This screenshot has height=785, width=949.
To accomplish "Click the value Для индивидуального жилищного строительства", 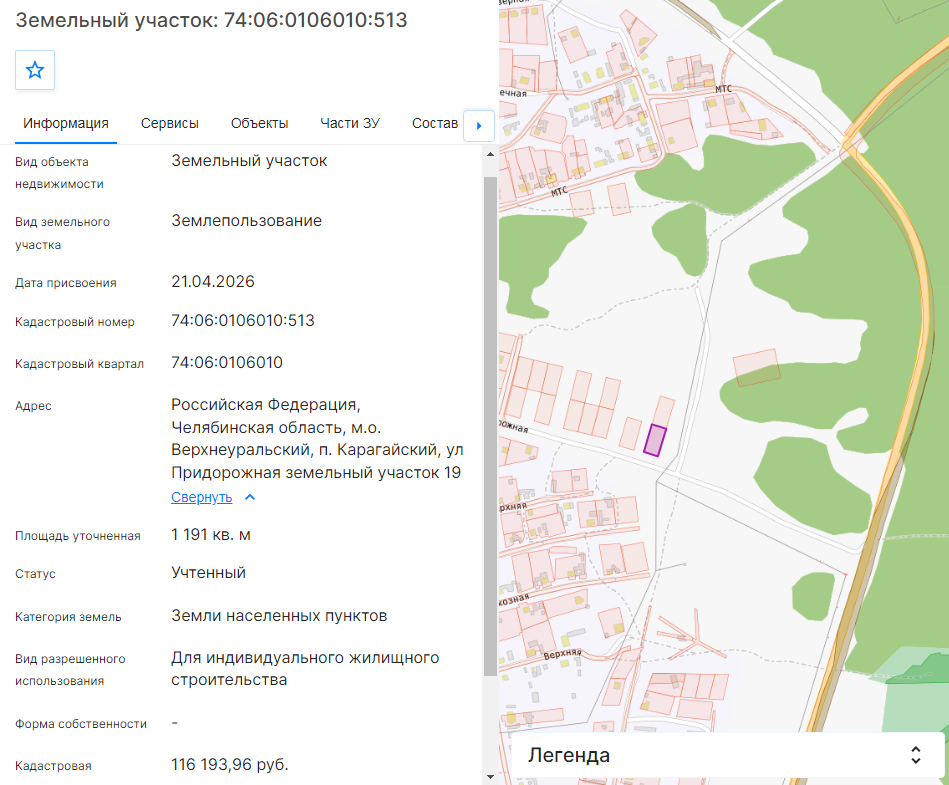I will pos(305,669).
